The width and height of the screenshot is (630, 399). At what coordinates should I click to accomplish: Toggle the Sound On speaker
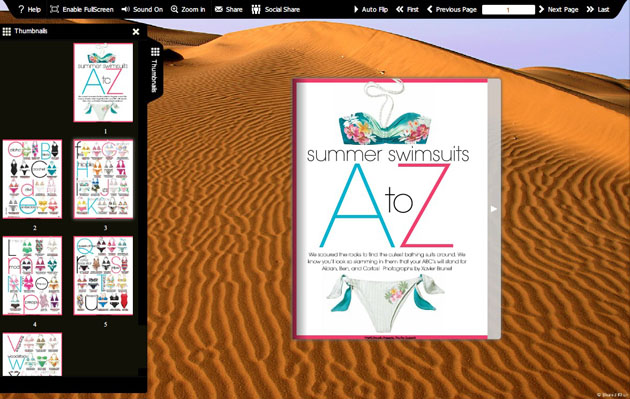coord(125,9)
